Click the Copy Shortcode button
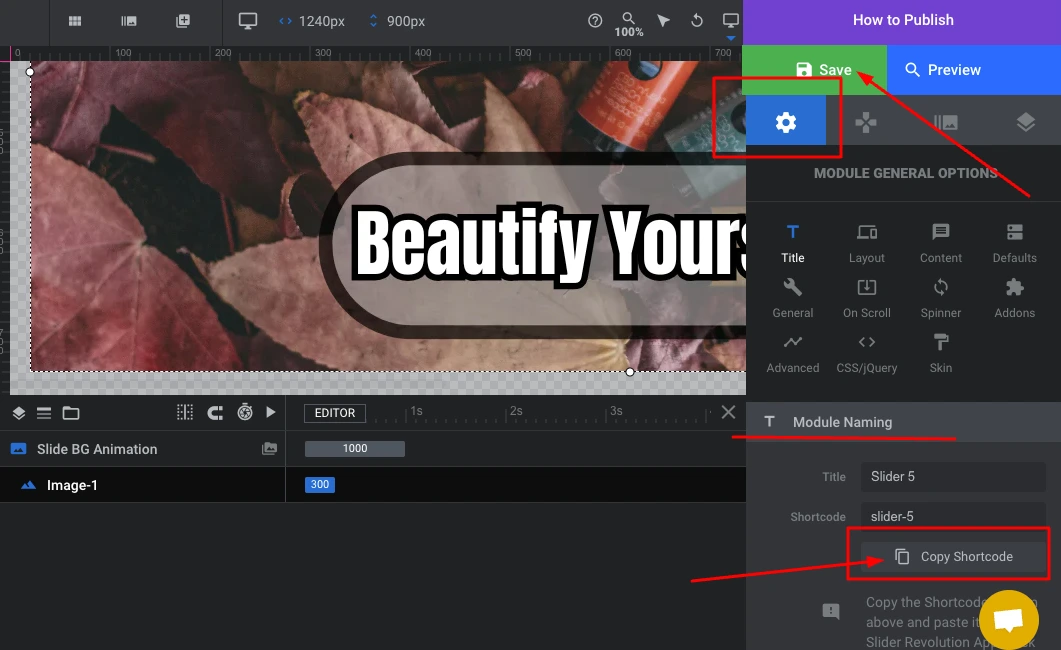Viewport: 1061px width, 650px height. pos(953,557)
